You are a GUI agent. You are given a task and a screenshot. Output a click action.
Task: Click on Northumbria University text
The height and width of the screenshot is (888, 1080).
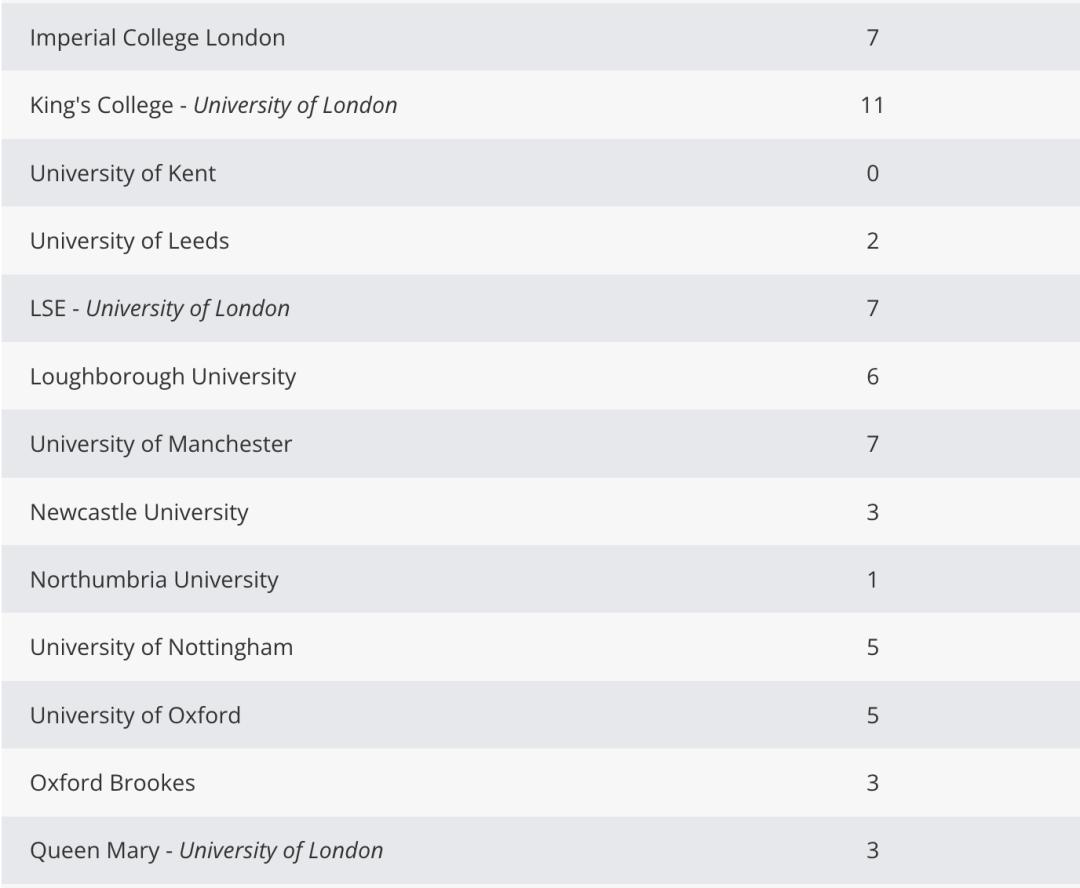pos(154,580)
